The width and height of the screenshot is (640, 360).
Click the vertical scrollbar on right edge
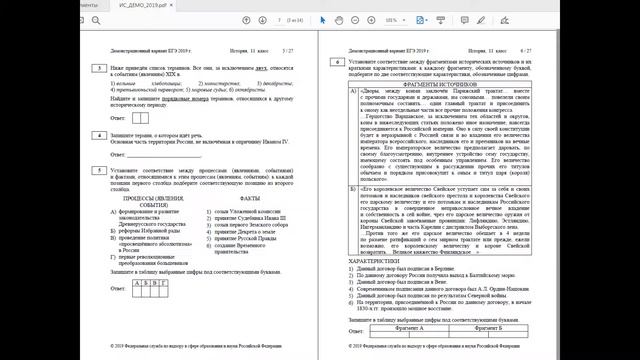point(558,195)
